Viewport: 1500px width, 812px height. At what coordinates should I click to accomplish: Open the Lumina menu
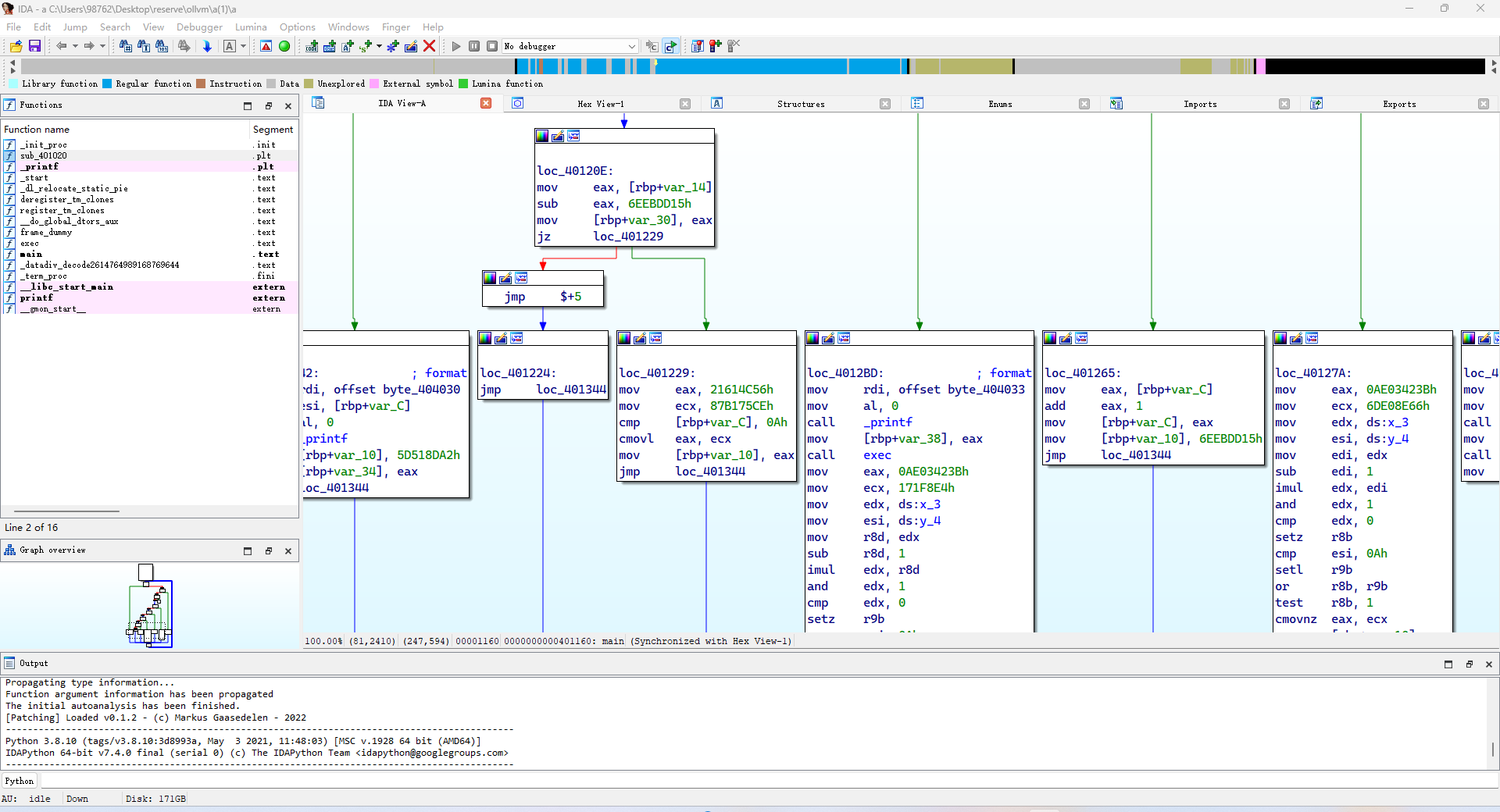(251, 27)
